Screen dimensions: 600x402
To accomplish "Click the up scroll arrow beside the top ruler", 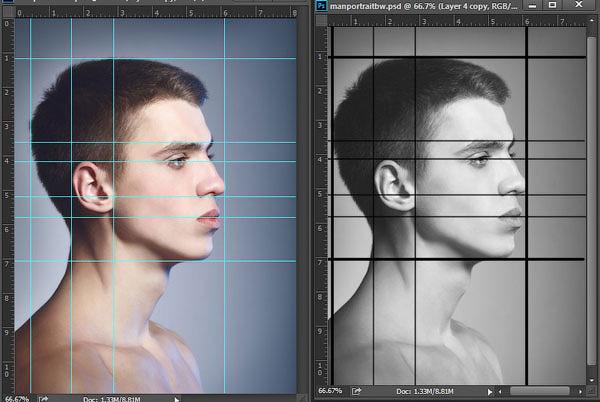I will [x=592, y=21].
